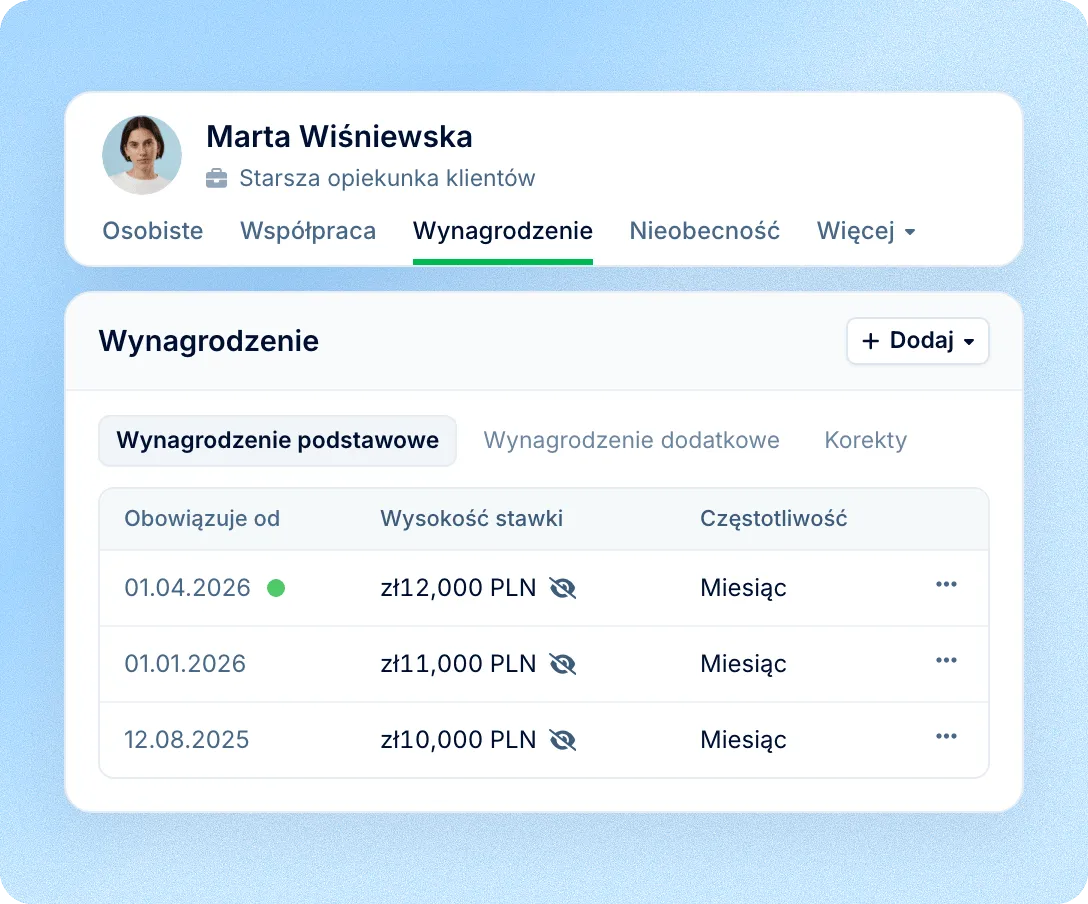
Task: Show the zł10,000 PLN salary value
Action: point(563,740)
